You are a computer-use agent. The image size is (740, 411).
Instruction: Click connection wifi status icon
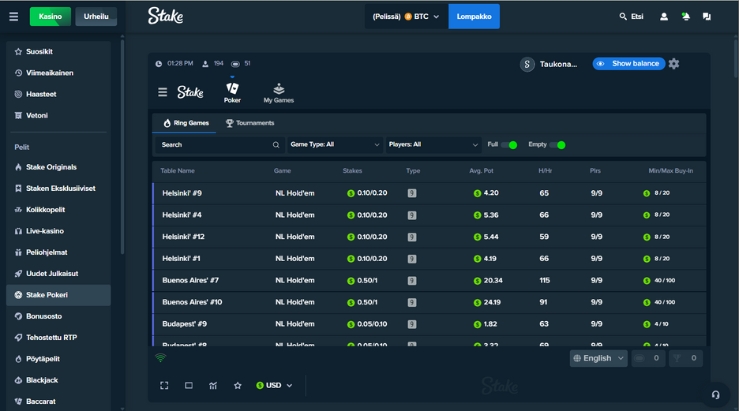[x=160, y=358]
